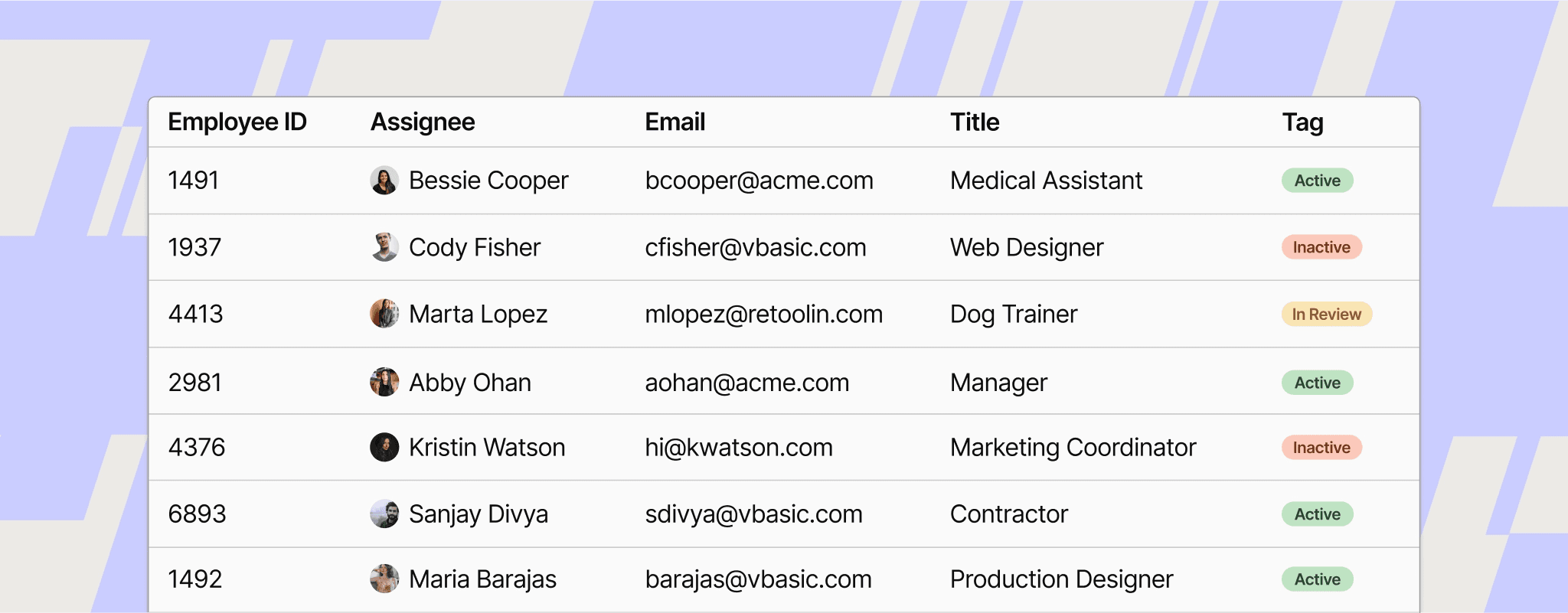Screen dimensions: 1568x613
Task: Click the Title column header
Action: coord(975,122)
